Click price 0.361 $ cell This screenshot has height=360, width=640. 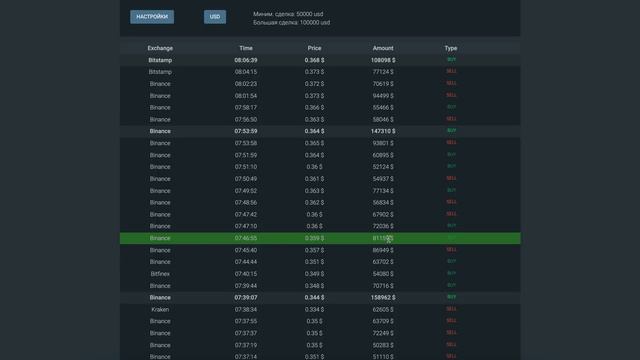(x=314, y=179)
